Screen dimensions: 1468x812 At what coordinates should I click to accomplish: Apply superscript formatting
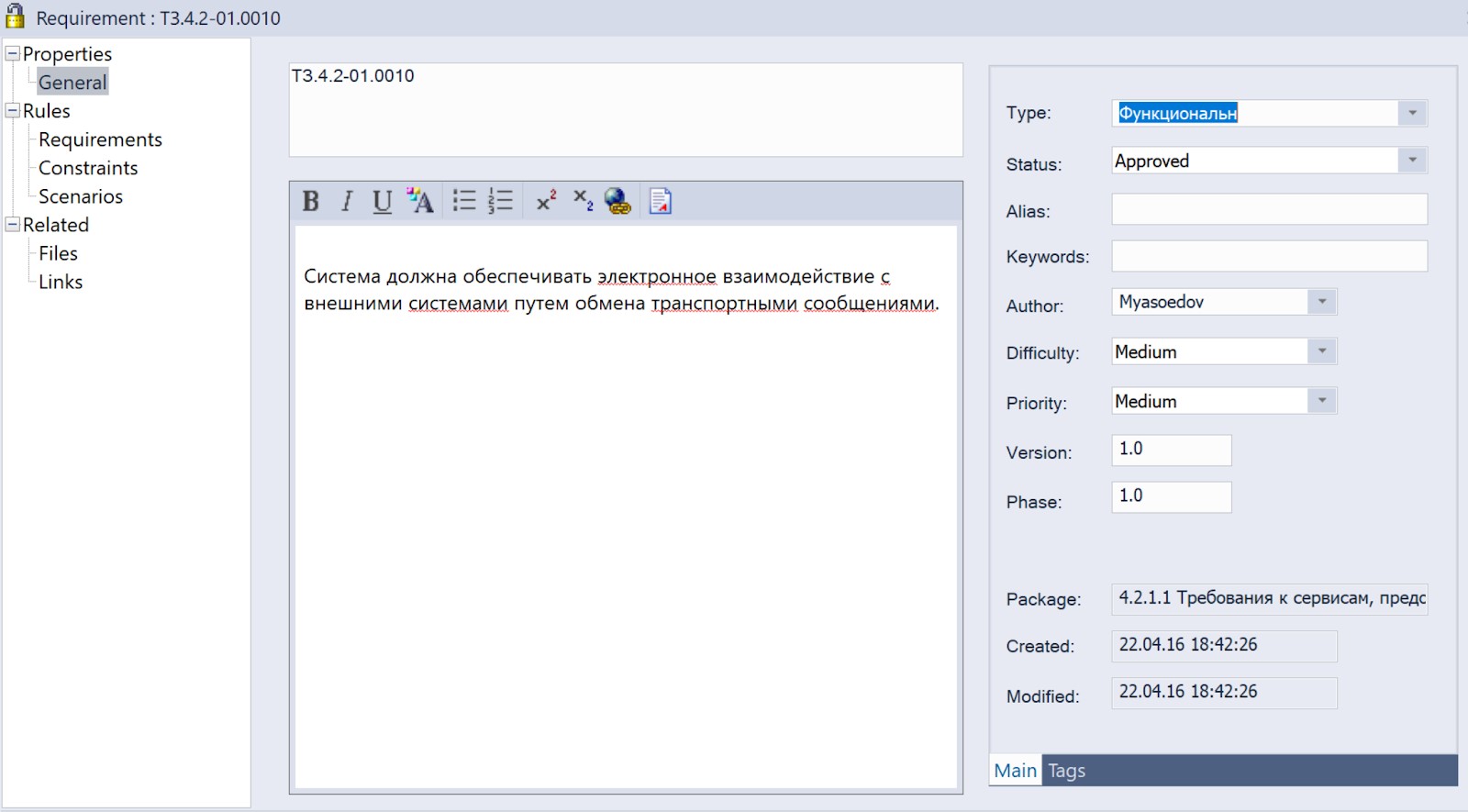(547, 201)
